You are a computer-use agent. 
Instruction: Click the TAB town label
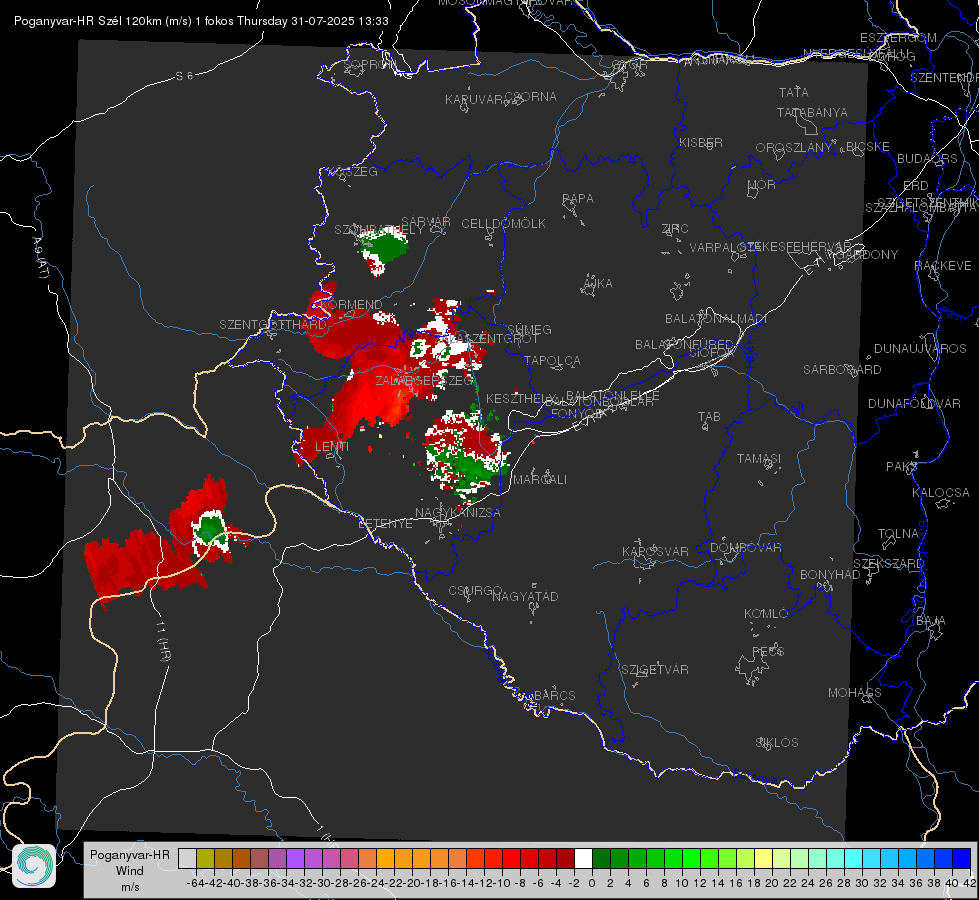[x=709, y=417]
